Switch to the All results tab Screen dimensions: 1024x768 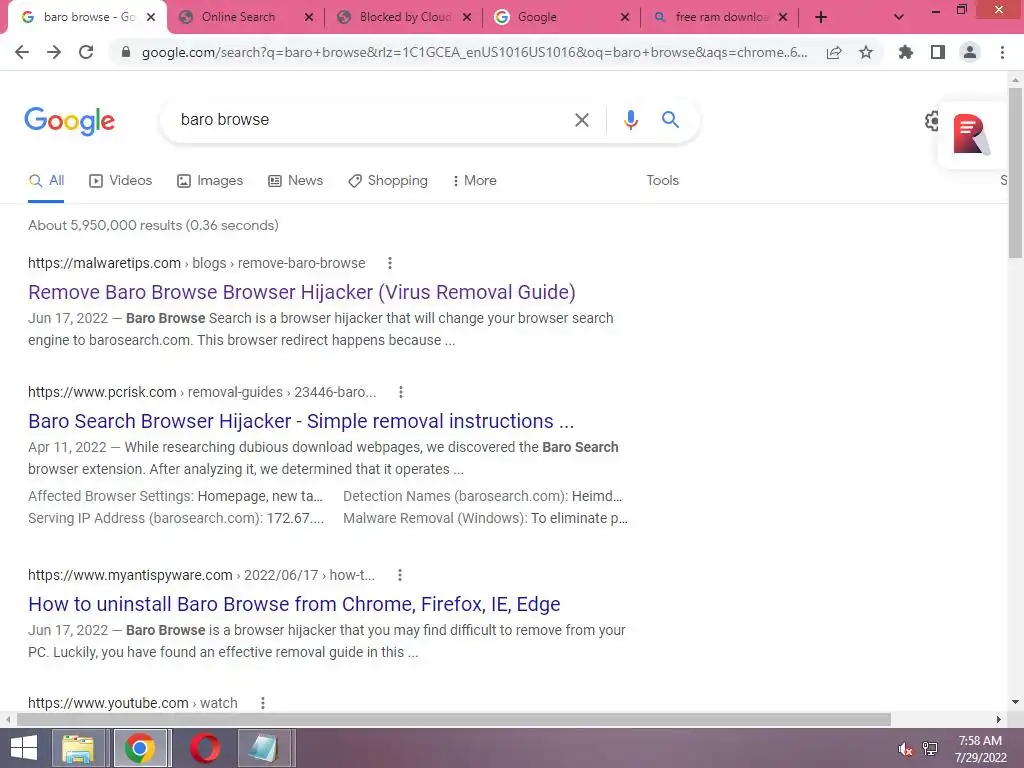point(46,180)
